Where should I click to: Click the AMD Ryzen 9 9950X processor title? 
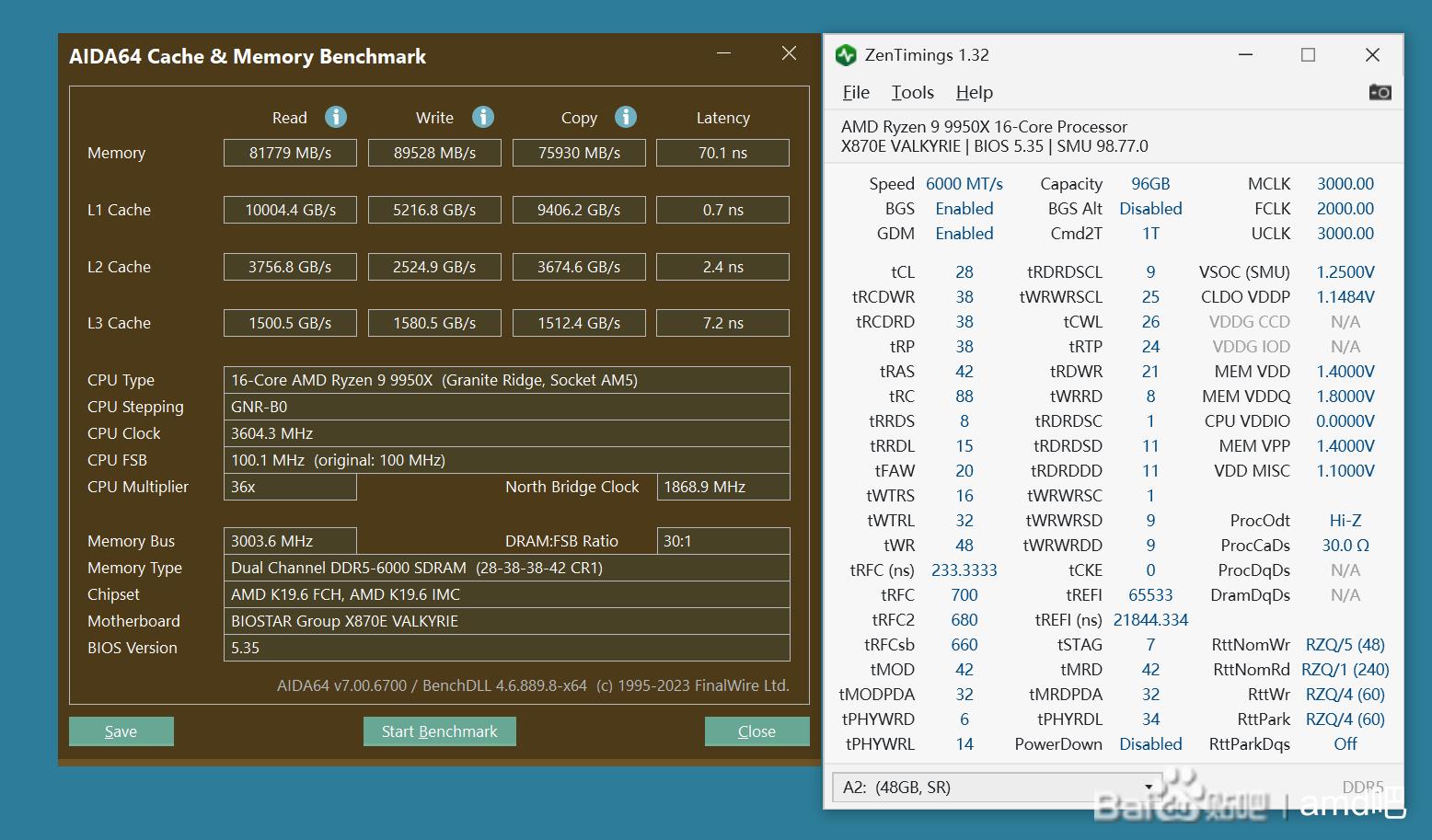[984, 127]
